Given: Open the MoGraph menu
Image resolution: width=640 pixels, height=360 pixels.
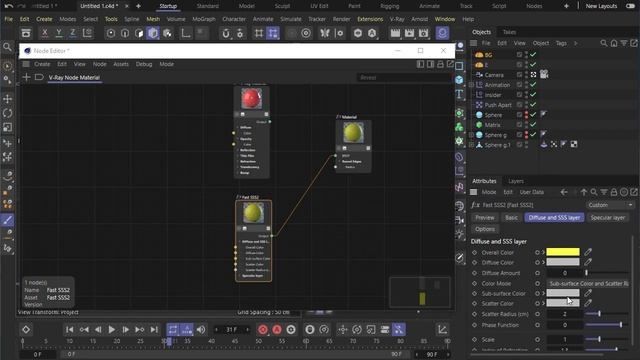Looking at the screenshot, I should pos(204,19).
